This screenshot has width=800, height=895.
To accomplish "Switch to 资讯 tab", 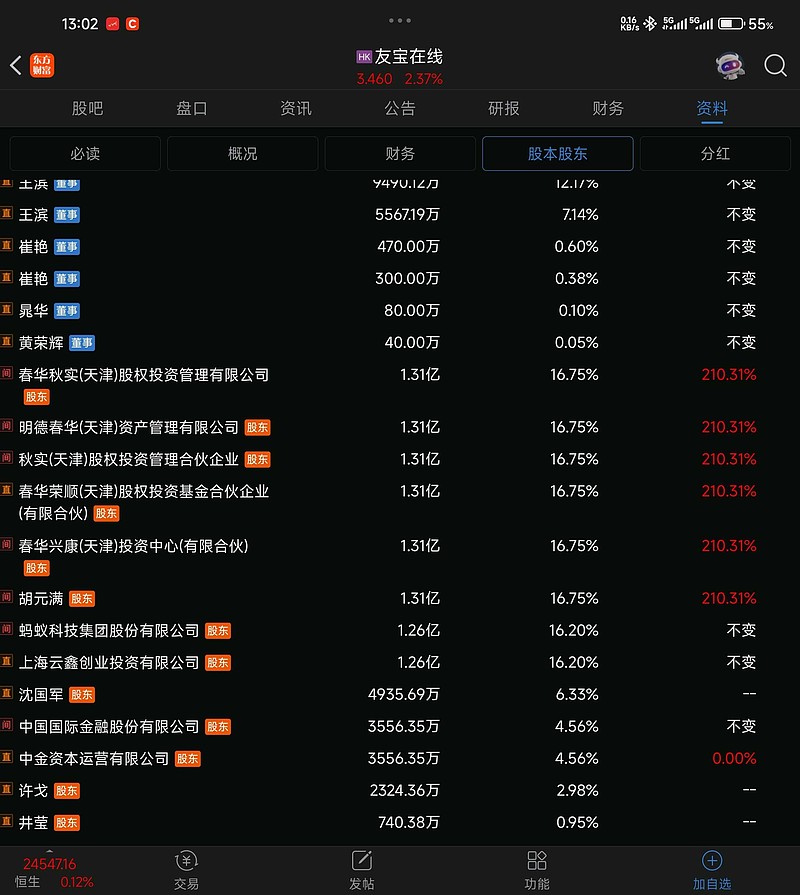I will (296, 108).
